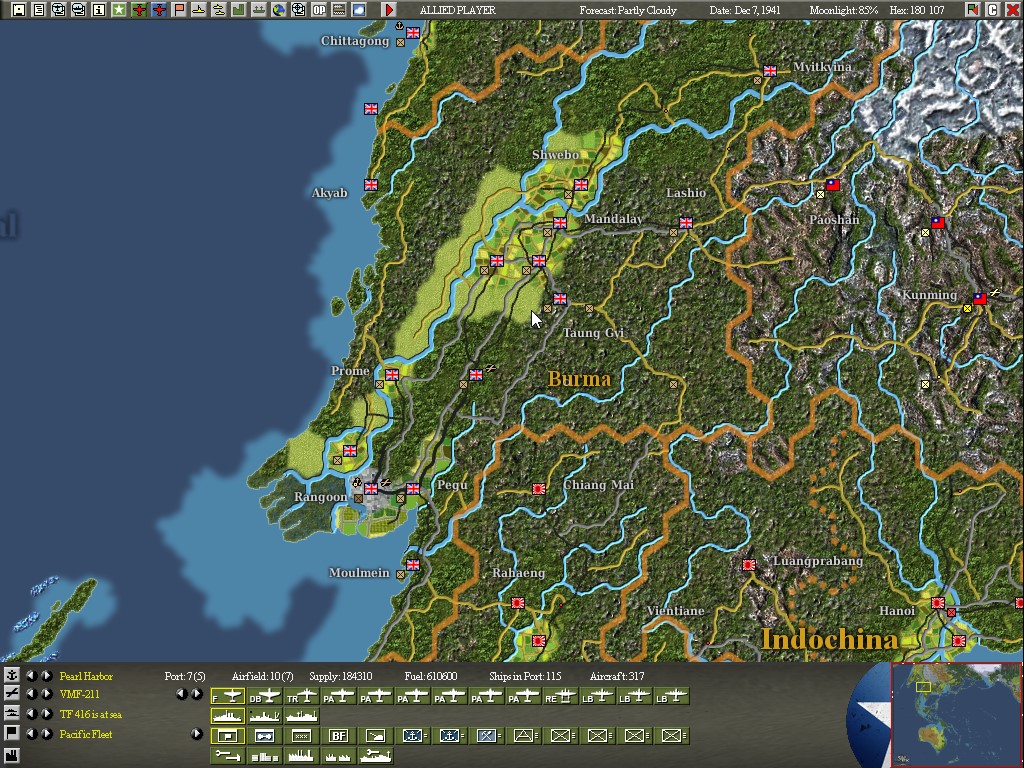
Task: Go to next HQ after Pacific Fleet
Action: (x=47, y=733)
